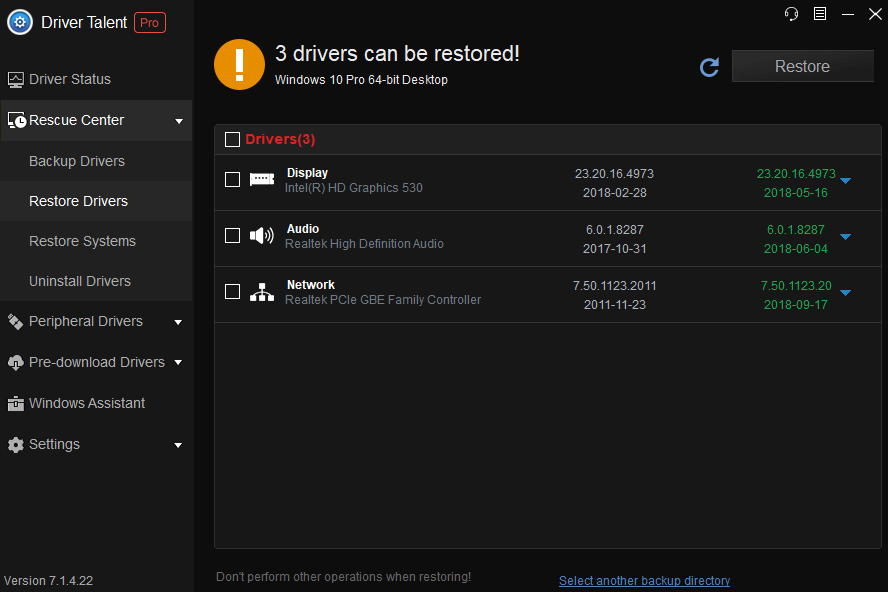Screen dimensions: 888x592
Task: Open the Network backup version dropdown arrow
Action: (846, 293)
